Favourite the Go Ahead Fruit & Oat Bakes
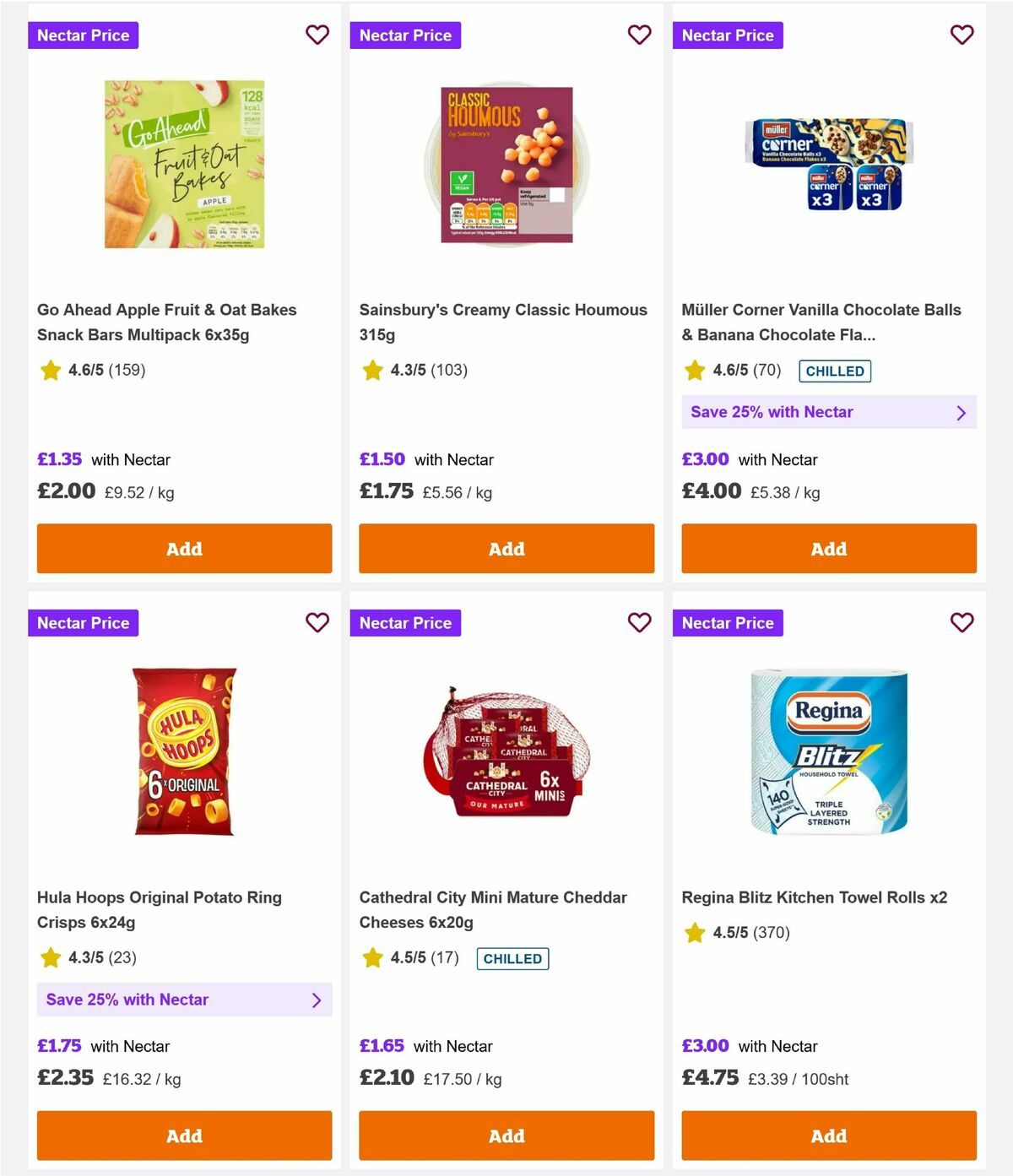 tap(317, 35)
